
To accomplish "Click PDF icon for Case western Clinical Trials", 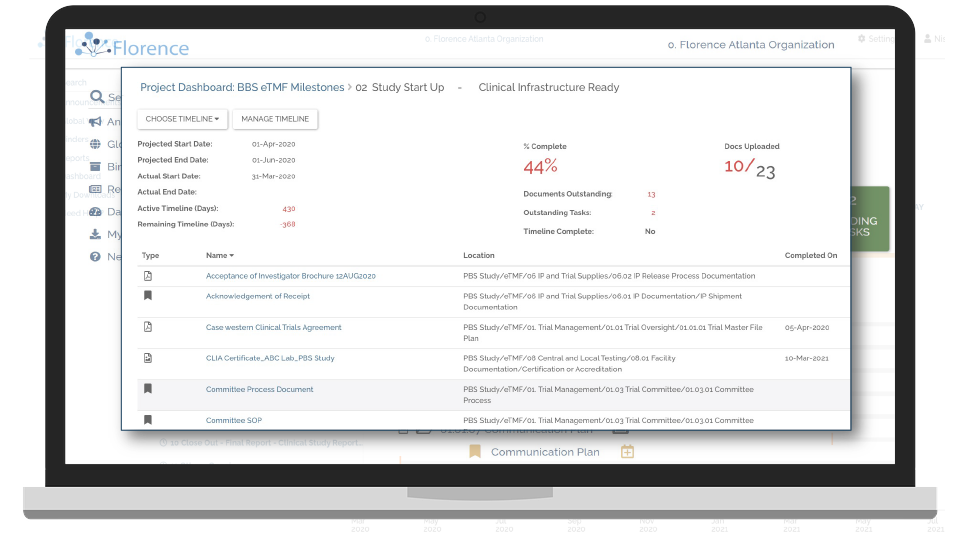I will (x=148, y=327).
